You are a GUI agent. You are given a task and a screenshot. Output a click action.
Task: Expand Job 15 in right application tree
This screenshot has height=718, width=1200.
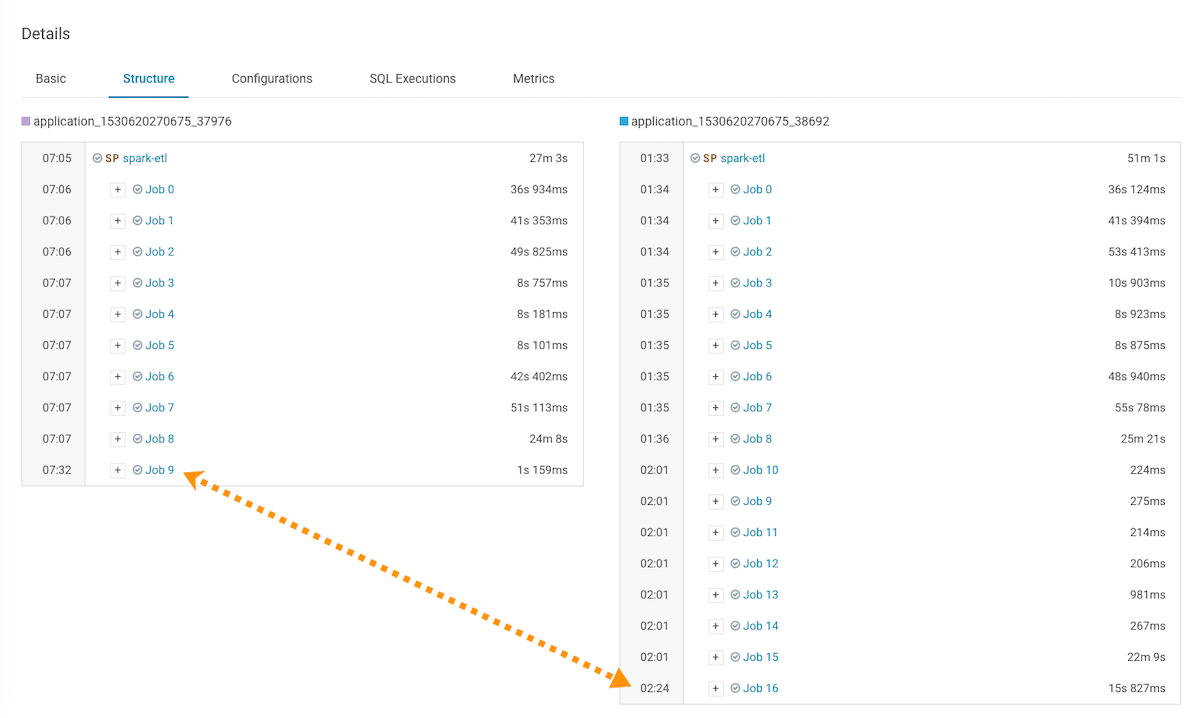[x=716, y=657]
